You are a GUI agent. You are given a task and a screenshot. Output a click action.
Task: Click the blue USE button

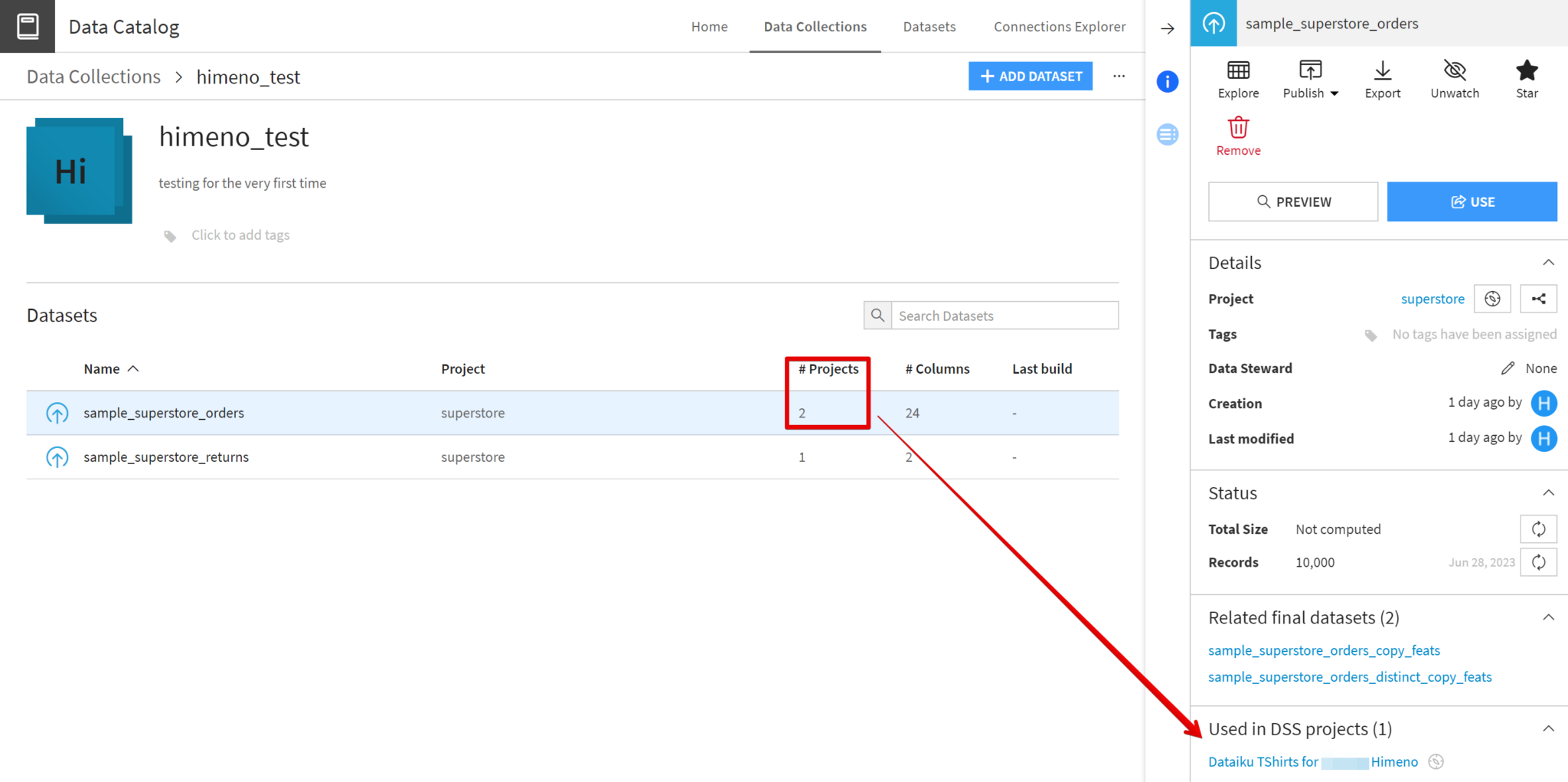[1471, 202]
